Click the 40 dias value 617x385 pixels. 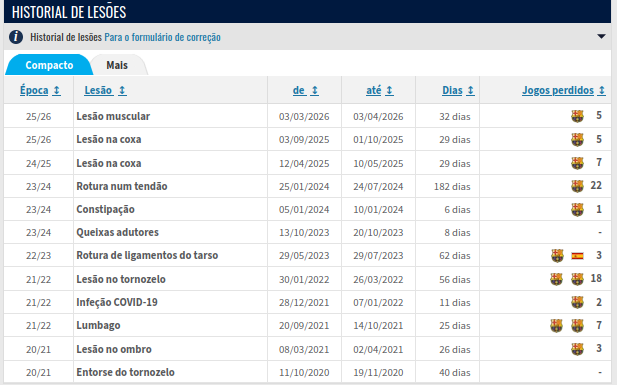pyautogui.click(x=455, y=372)
